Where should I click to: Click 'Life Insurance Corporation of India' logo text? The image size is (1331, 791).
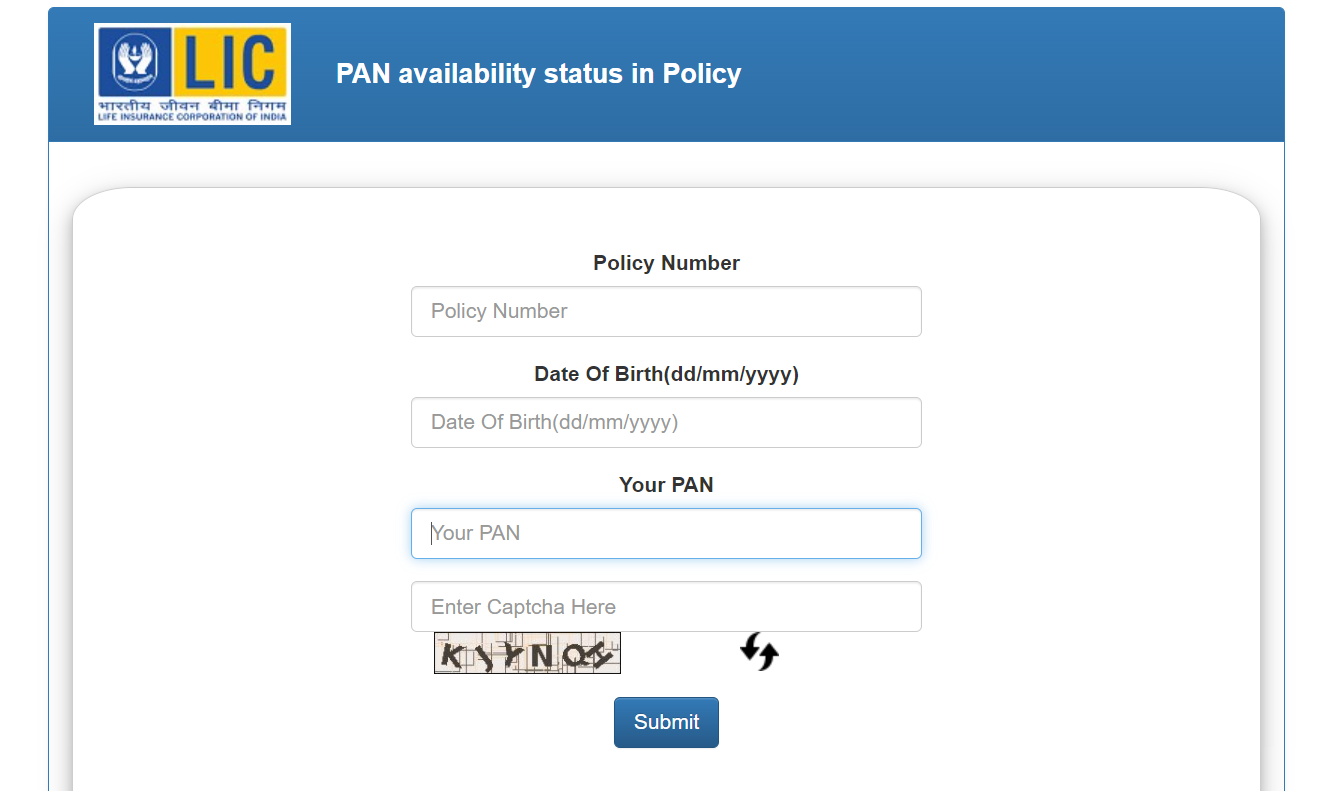point(192,117)
